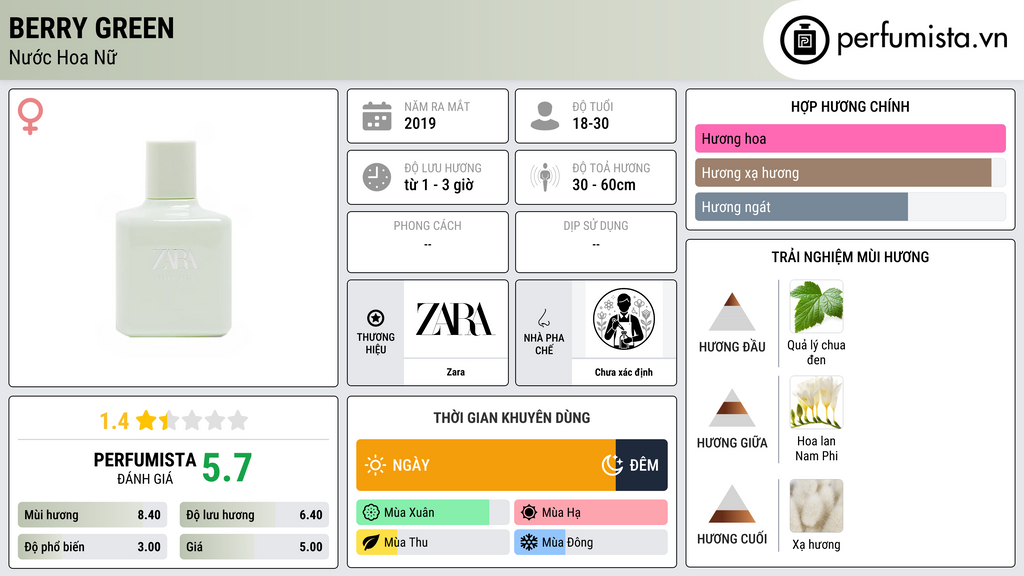This screenshot has height=576, width=1024.
Task: Click the 'từ 1 - 3 giờ' longevity value
Action: (x=439, y=185)
